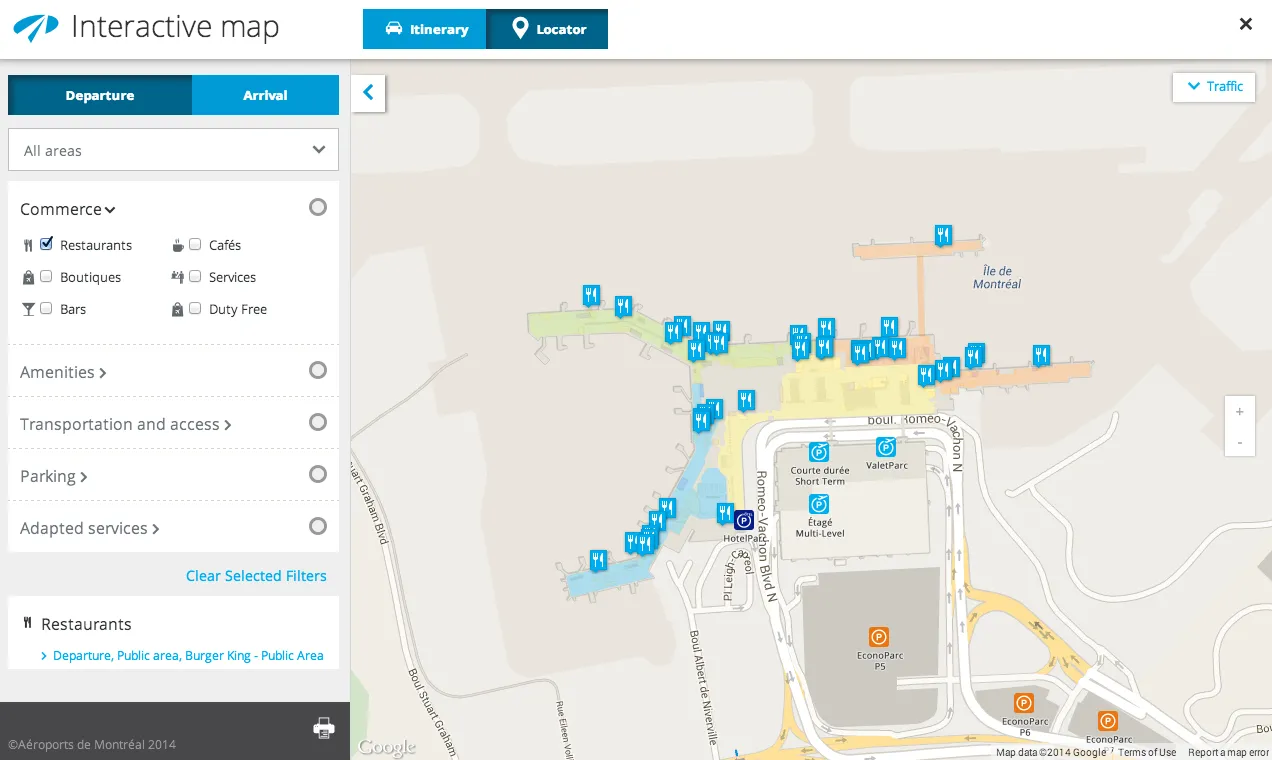This screenshot has width=1272, height=760.
Task: Expand the Parking filter section
Action: (x=53, y=475)
